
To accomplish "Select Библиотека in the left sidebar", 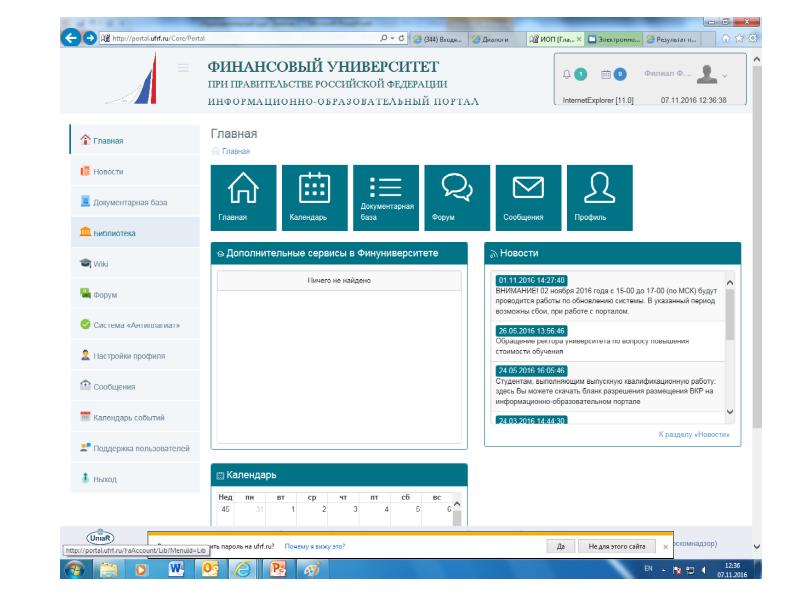I will (113, 233).
